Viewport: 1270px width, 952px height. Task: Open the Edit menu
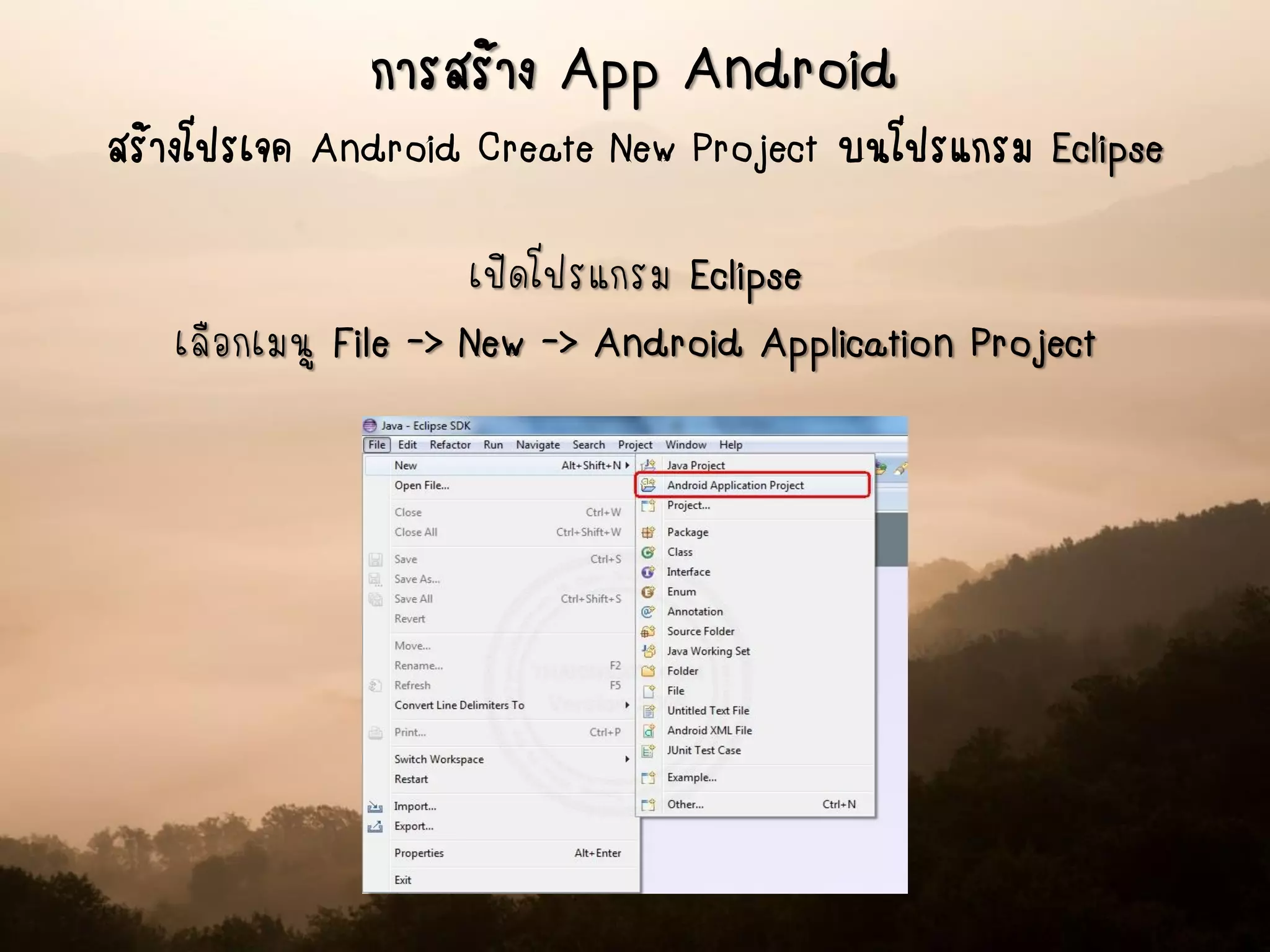click(x=407, y=444)
